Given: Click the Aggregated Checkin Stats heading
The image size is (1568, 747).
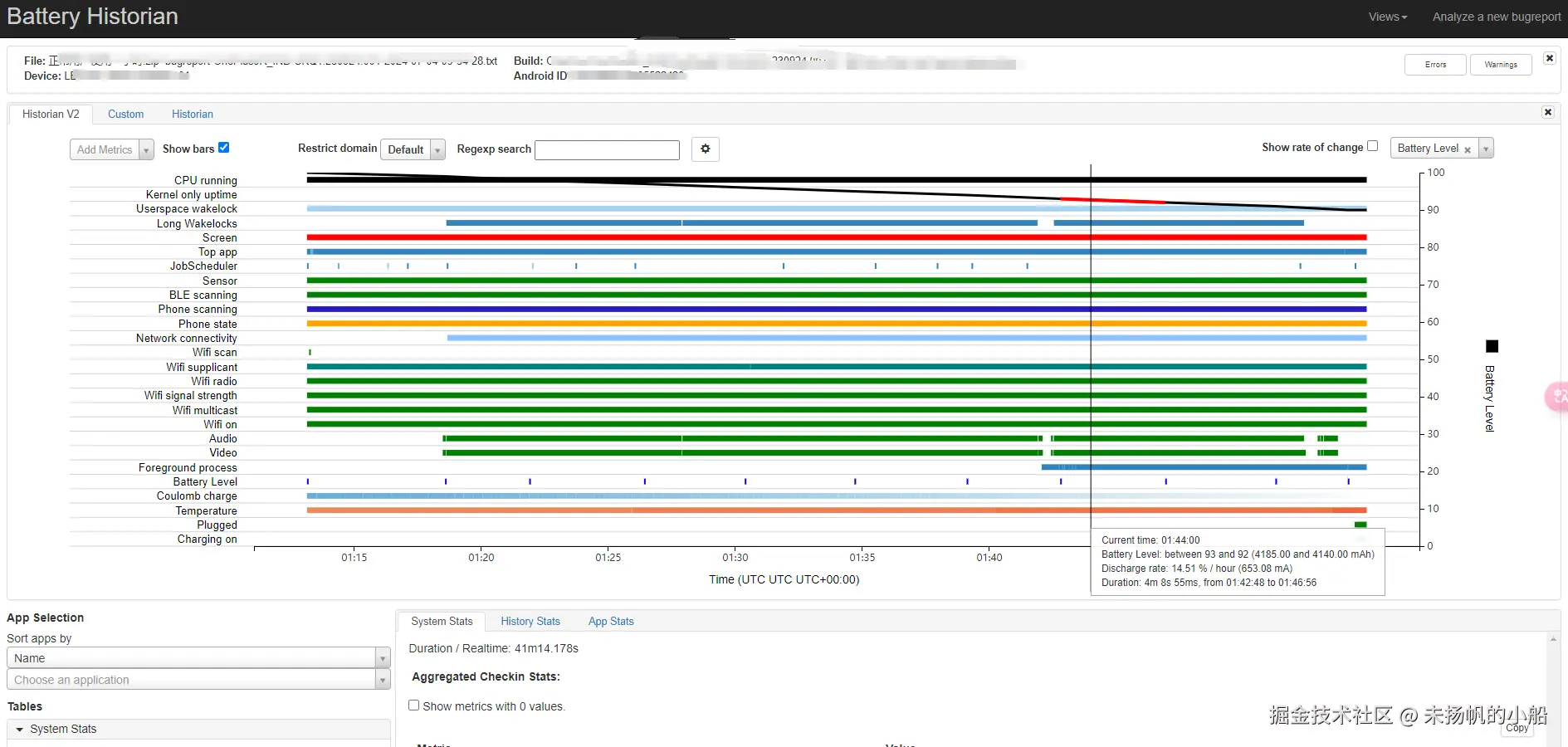Looking at the screenshot, I should 486,676.
